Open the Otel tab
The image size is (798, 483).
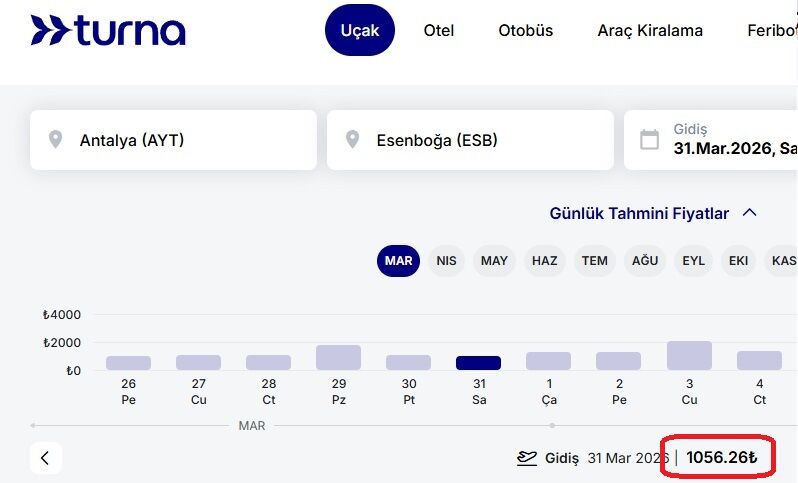coord(439,31)
